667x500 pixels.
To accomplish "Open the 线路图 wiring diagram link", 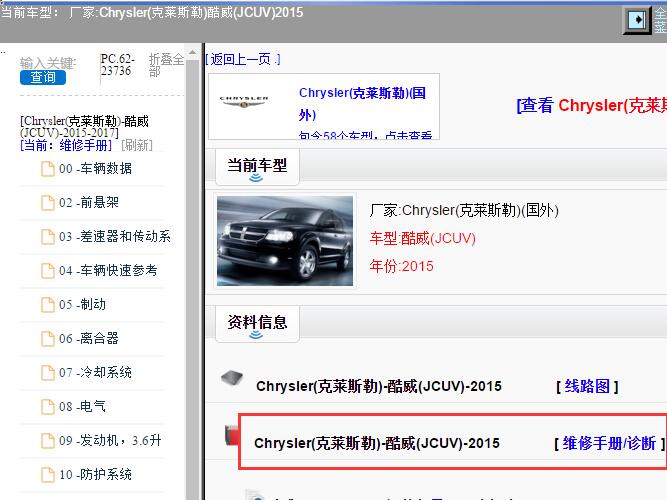I will (x=587, y=386).
